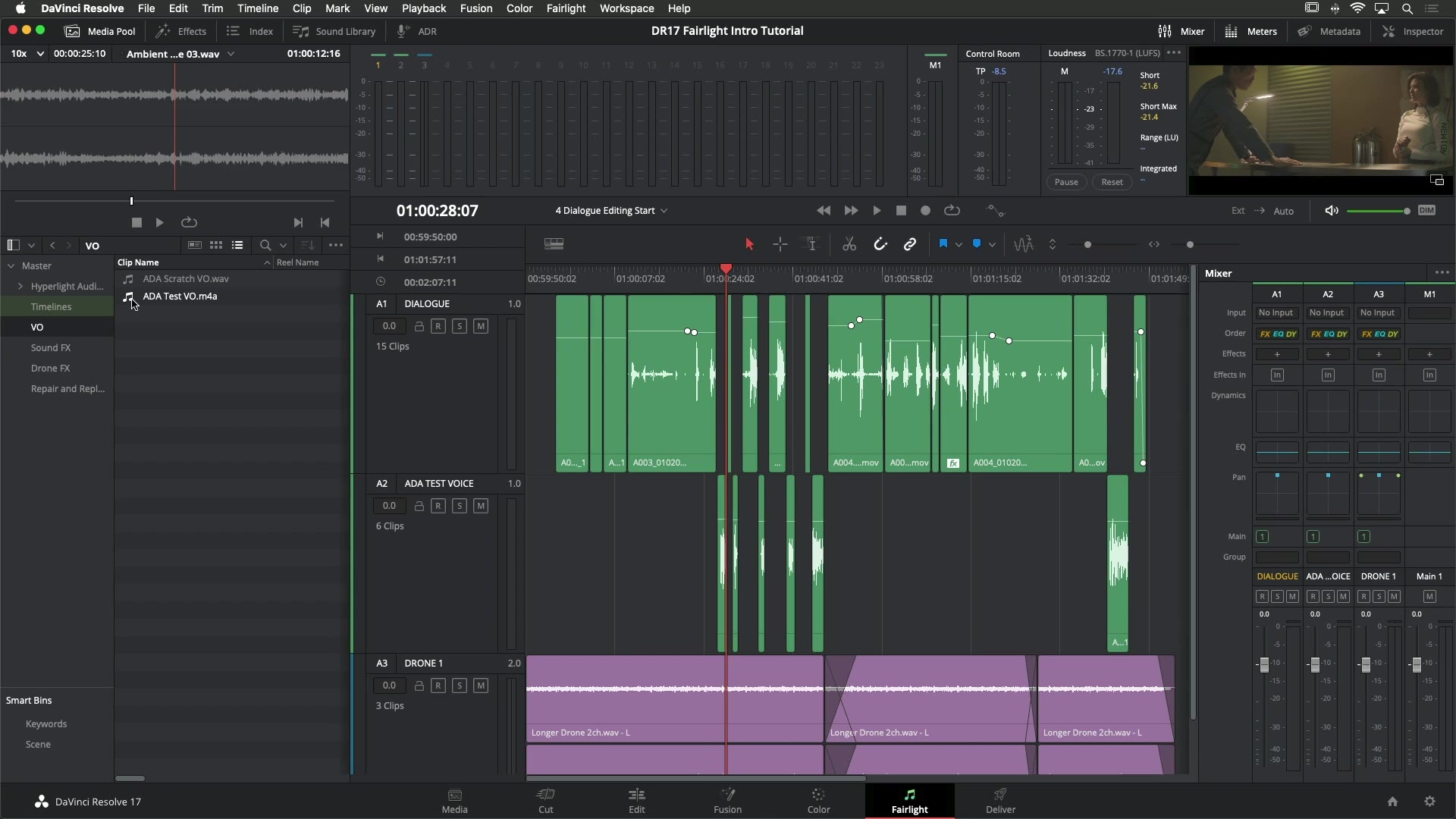Screen dimensions: 1456x819
Task: Select the range selection tool
Action: click(780, 244)
